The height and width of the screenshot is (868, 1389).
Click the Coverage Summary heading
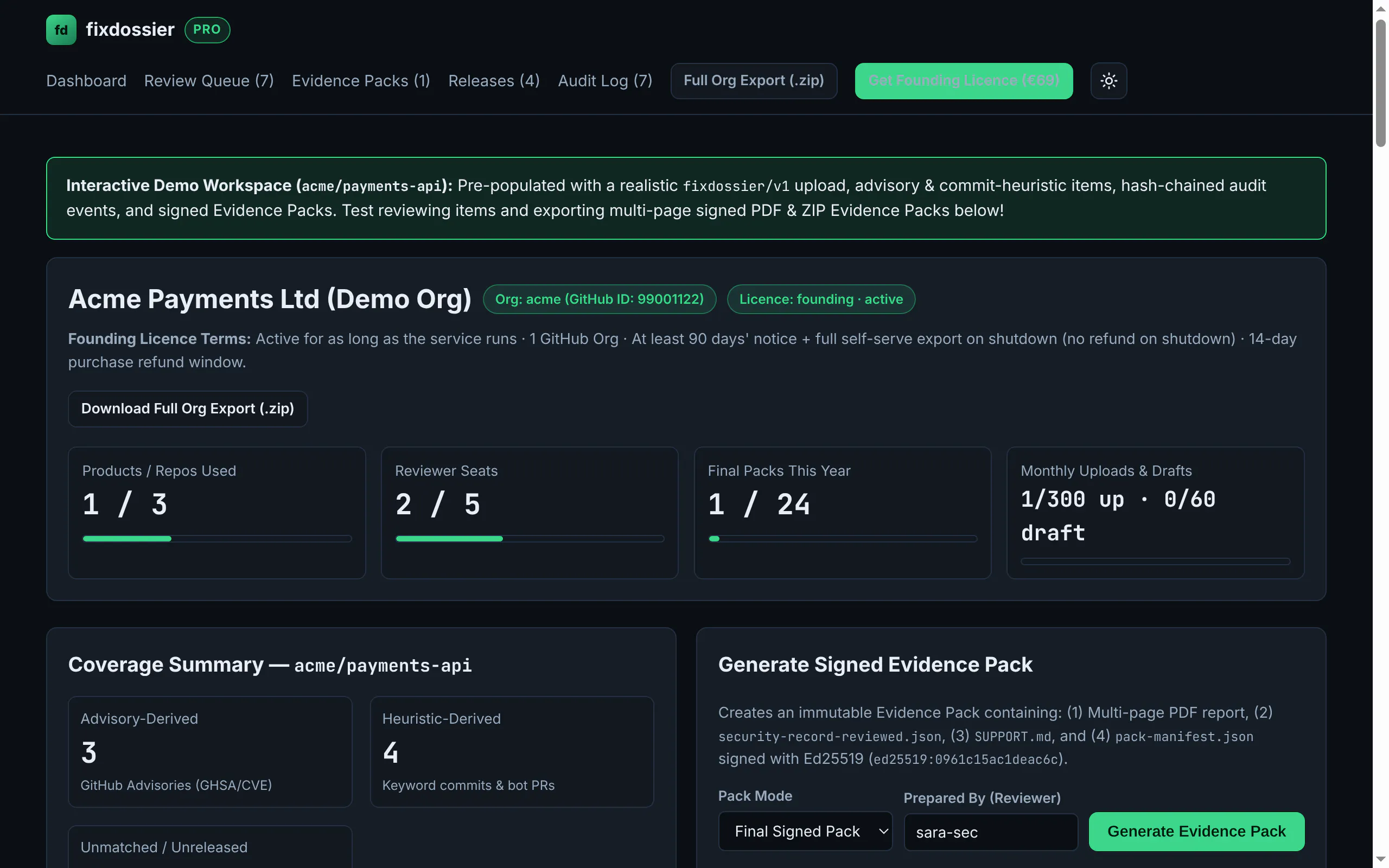270,665
